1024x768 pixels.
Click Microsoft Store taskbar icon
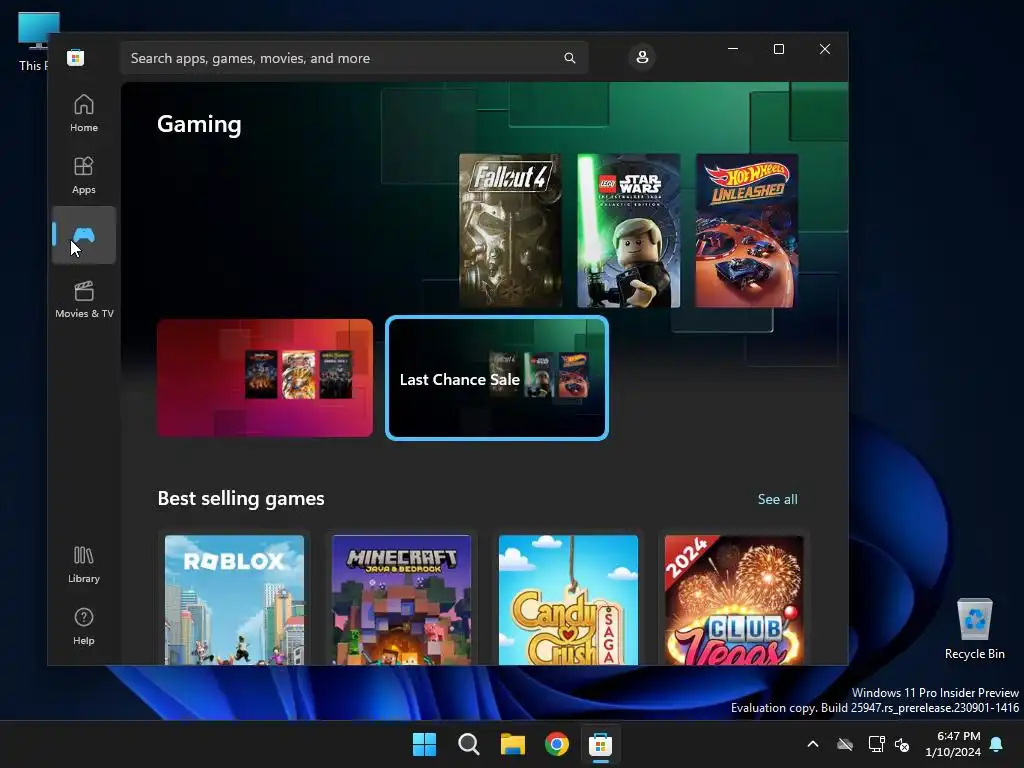[600, 744]
